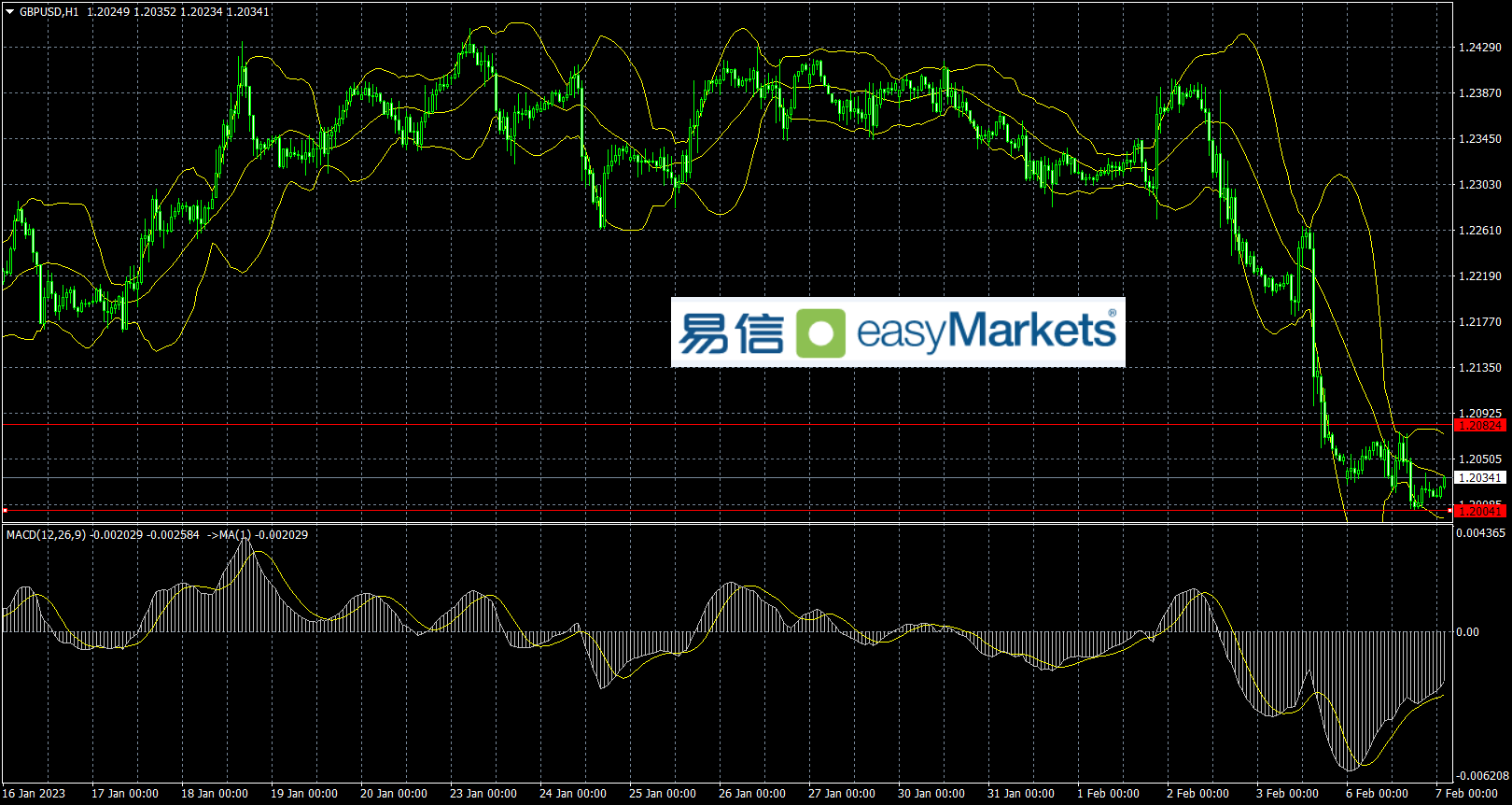The width and height of the screenshot is (1512, 805).
Task: Click the 1 Feb 00:00 time label
Action: (1109, 794)
